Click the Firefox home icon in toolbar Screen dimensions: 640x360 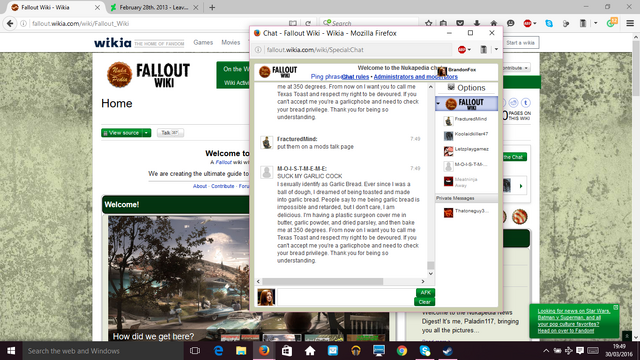(x=493, y=24)
